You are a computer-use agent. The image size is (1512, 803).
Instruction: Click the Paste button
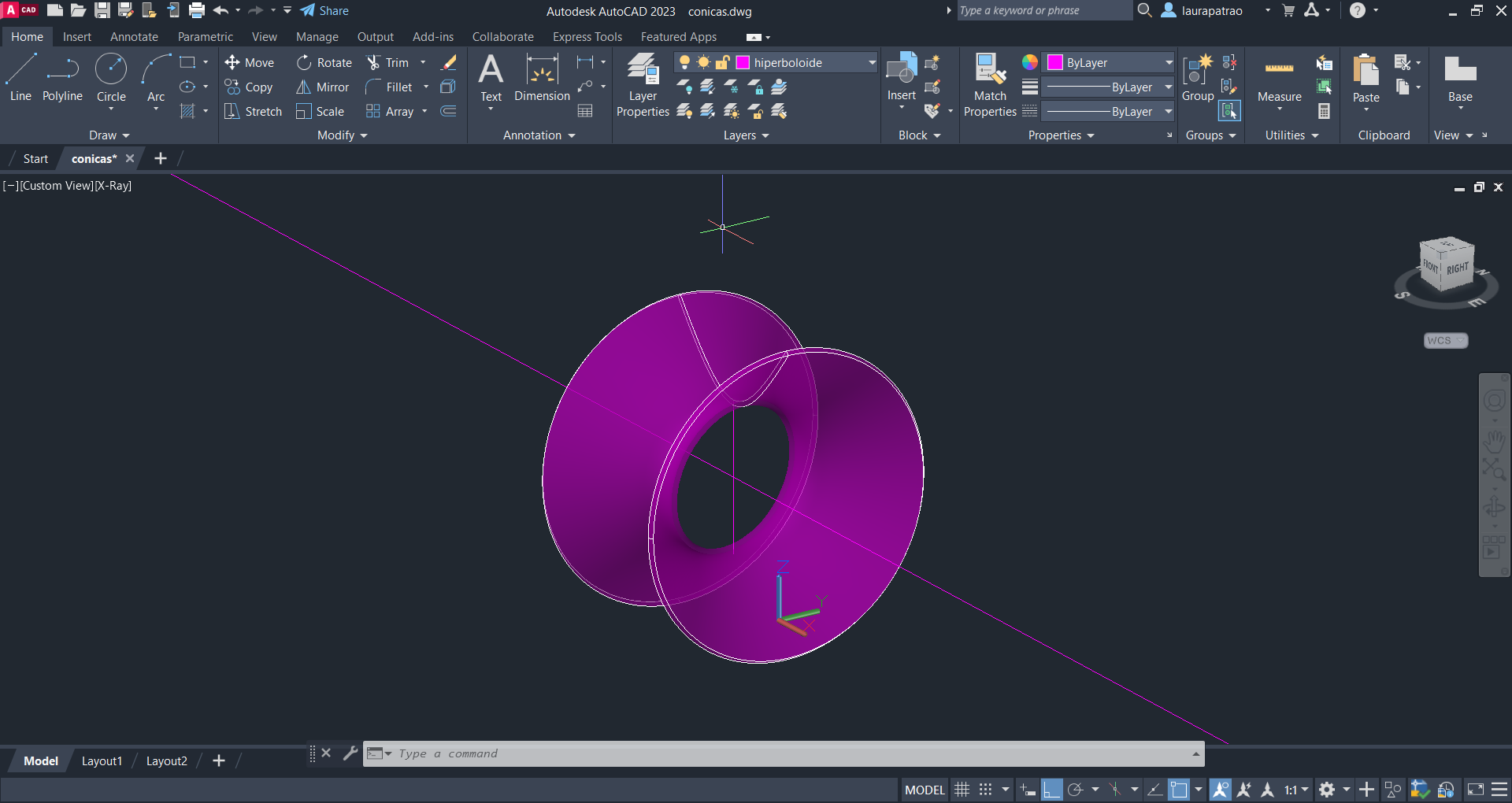pos(1366,78)
